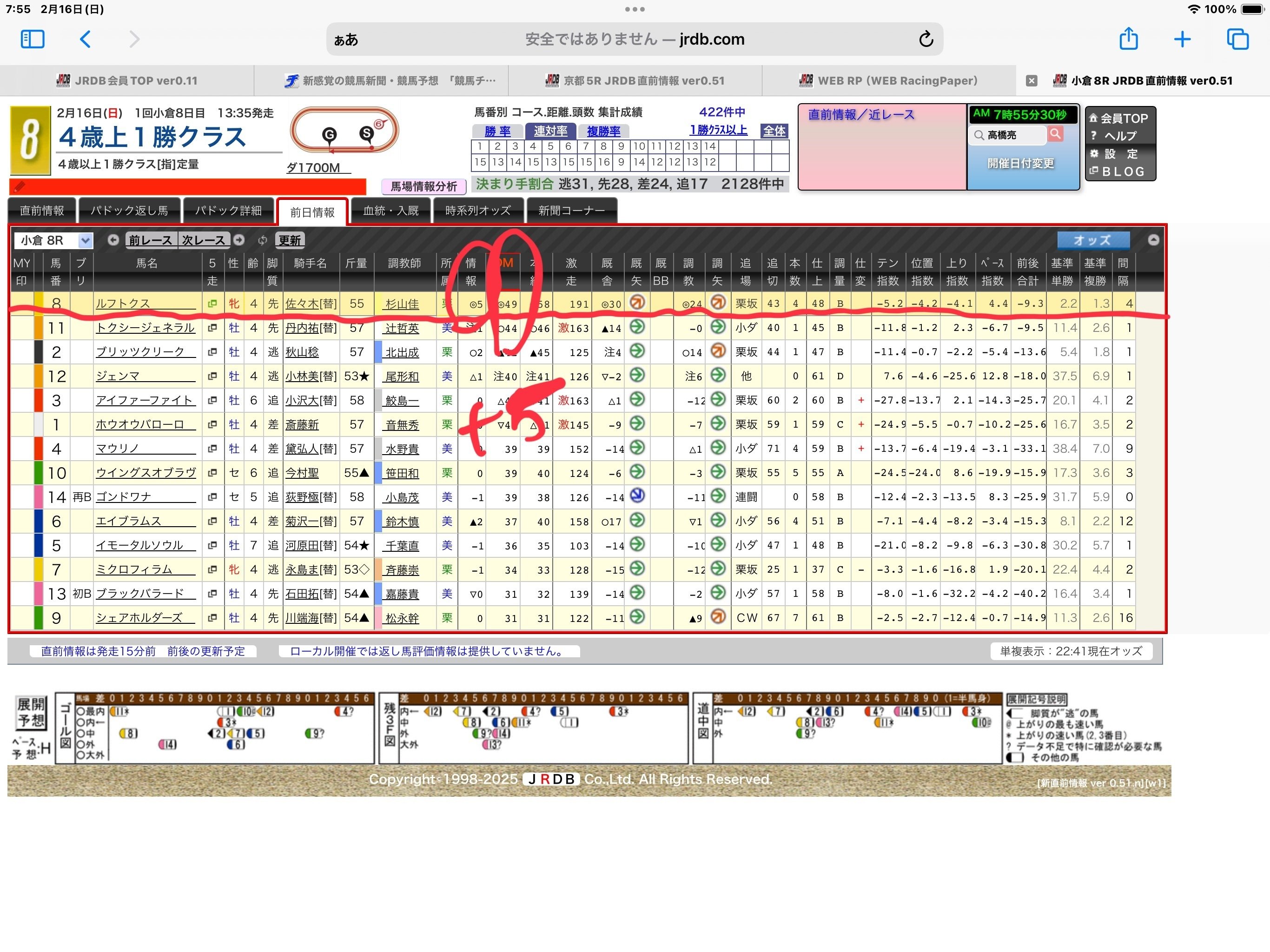This screenshot has height=952, width=1270.
Task: Click the Safari address bar jrdb.com
Action: tap(635, 39)
